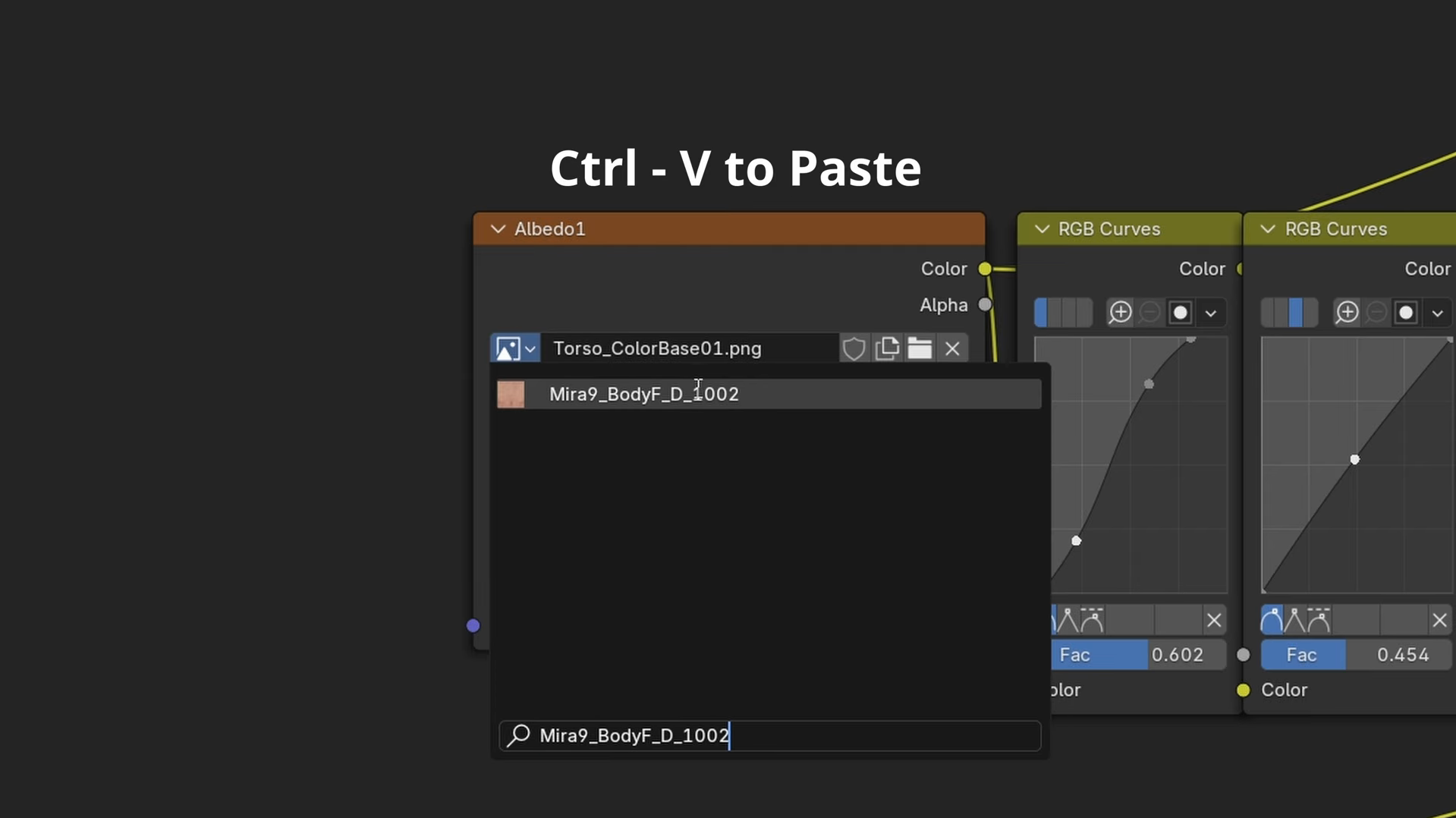Set auto clamped handle on Fac 0.454 curve
The width and height of the screenshot is (1456, 818).
(1318, 620)
